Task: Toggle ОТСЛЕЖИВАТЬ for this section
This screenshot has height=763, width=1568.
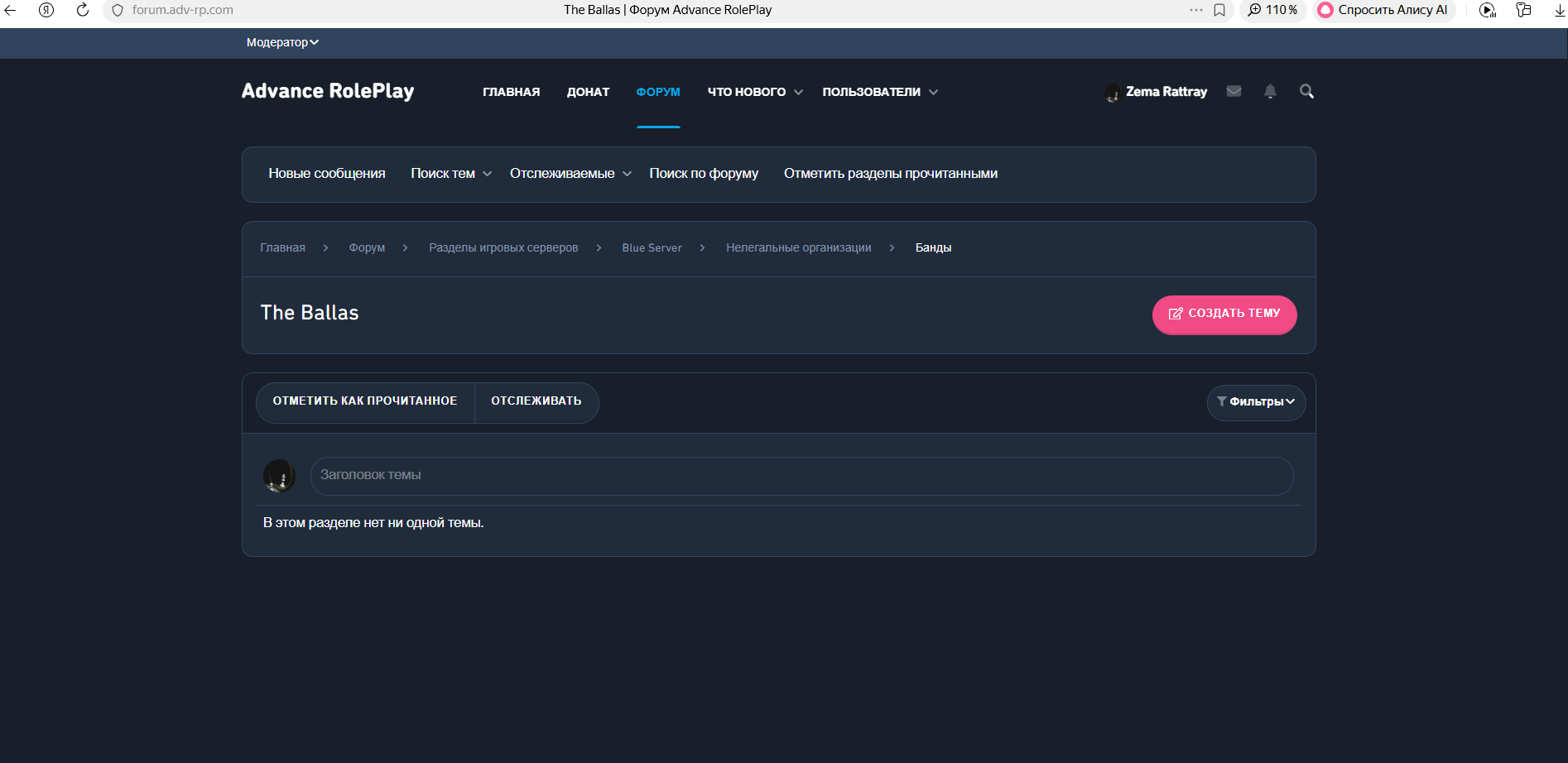Action: pos(536,401)
